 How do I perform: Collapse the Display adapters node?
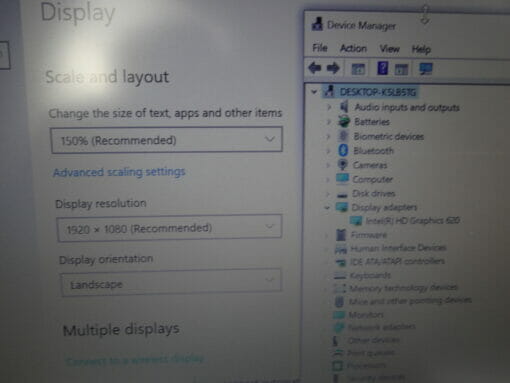click(x=327, y=208)
